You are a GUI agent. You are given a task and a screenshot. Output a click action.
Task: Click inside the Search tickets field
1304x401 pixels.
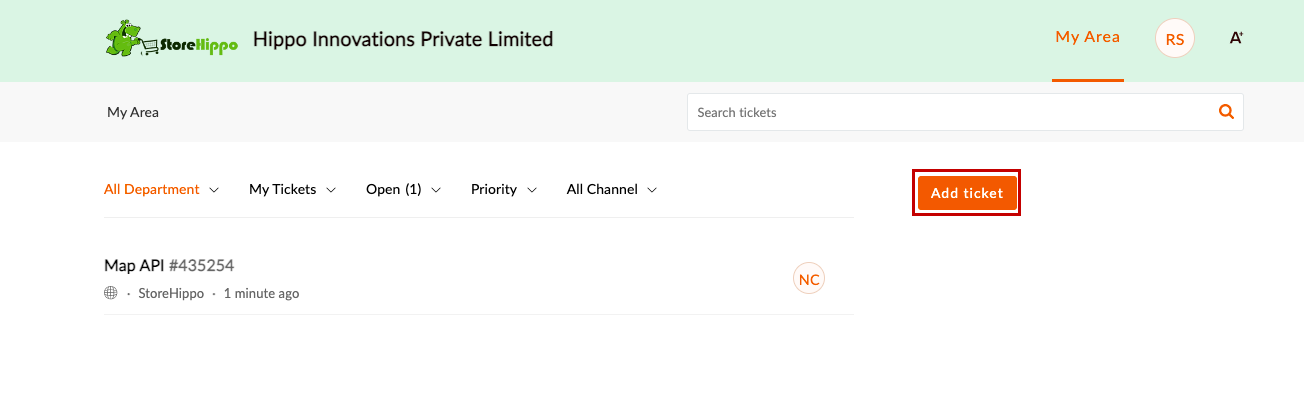(x=950, y=112)
